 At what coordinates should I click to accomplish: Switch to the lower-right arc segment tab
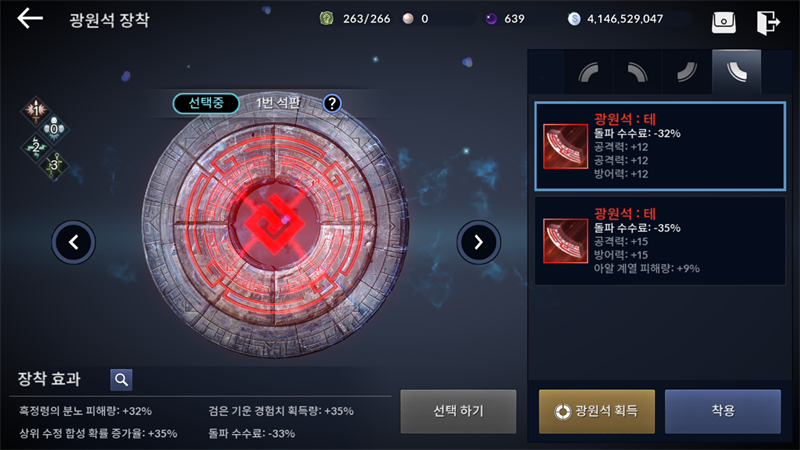687,72
